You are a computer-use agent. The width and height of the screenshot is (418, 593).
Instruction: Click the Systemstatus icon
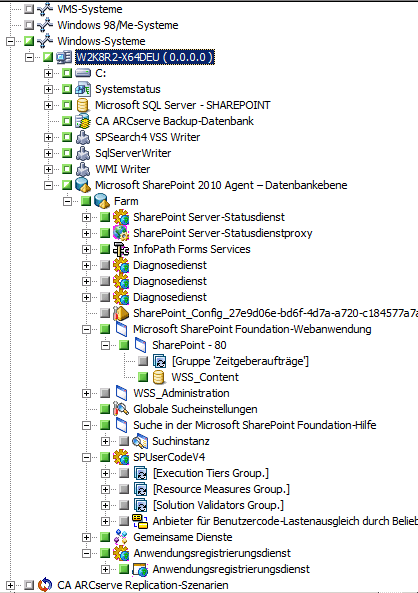(83, 89)
